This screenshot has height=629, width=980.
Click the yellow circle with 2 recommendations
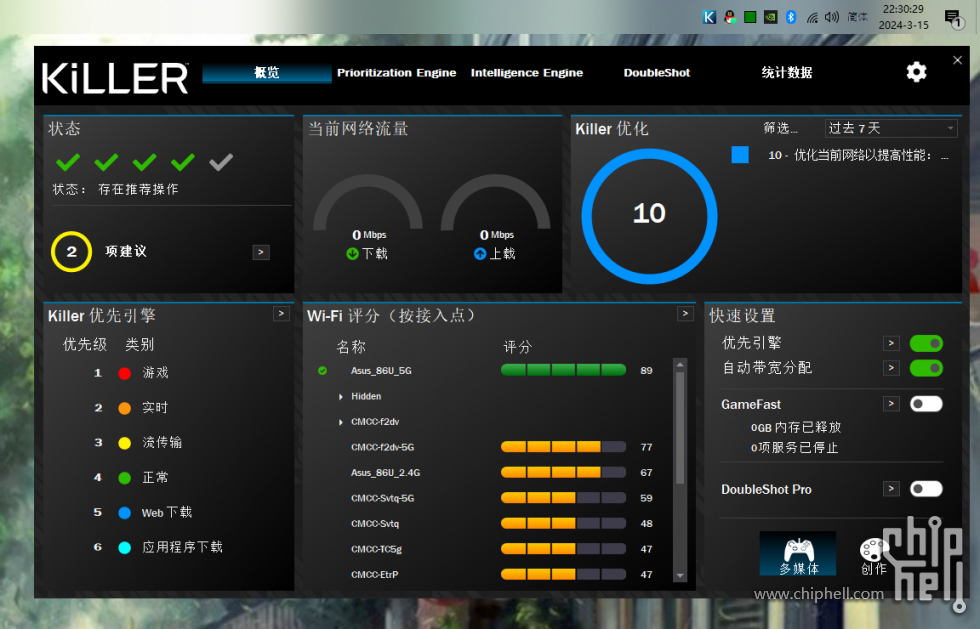coord(71,251)
